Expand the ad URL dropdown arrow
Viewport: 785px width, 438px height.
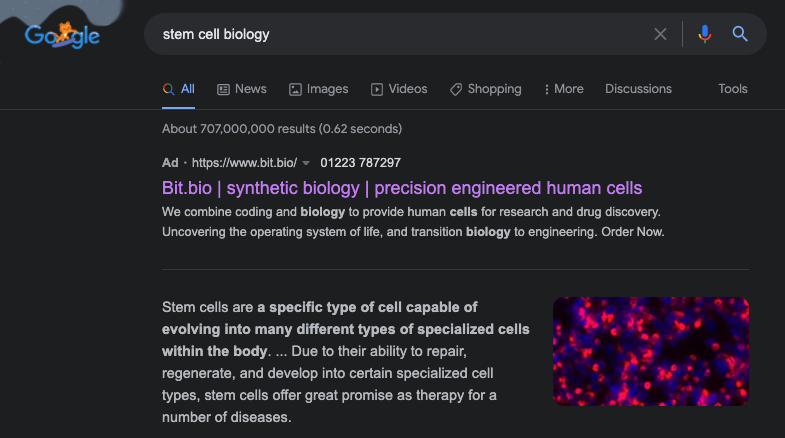pyautogui.click(x=306, y=163)
